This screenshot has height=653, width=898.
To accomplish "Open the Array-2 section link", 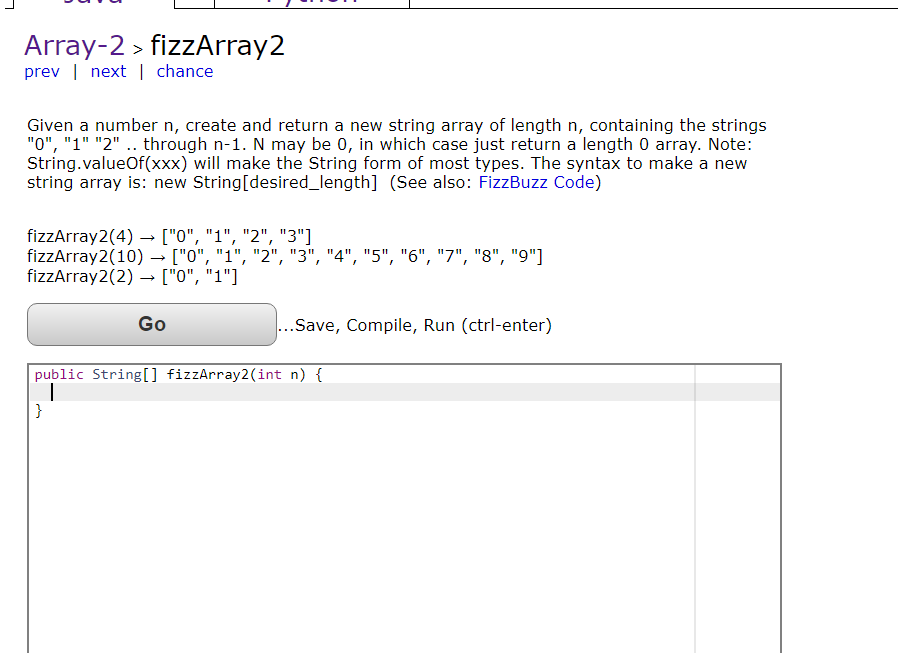I will (x=74, y=45).
